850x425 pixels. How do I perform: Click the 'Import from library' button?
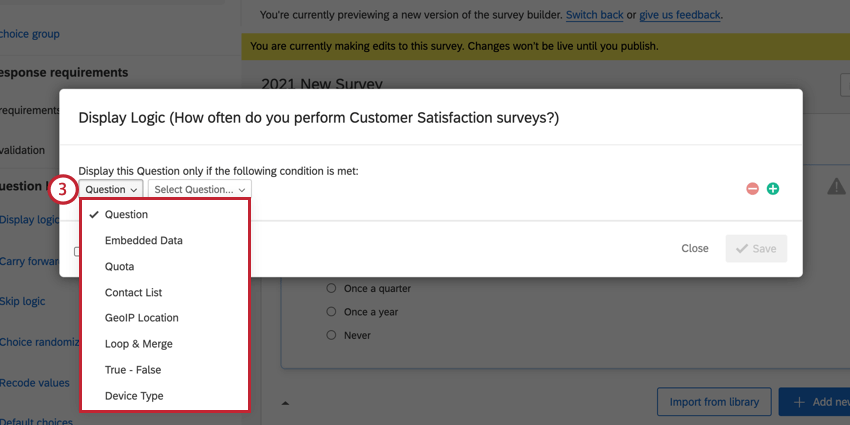[x=714, y=403]
